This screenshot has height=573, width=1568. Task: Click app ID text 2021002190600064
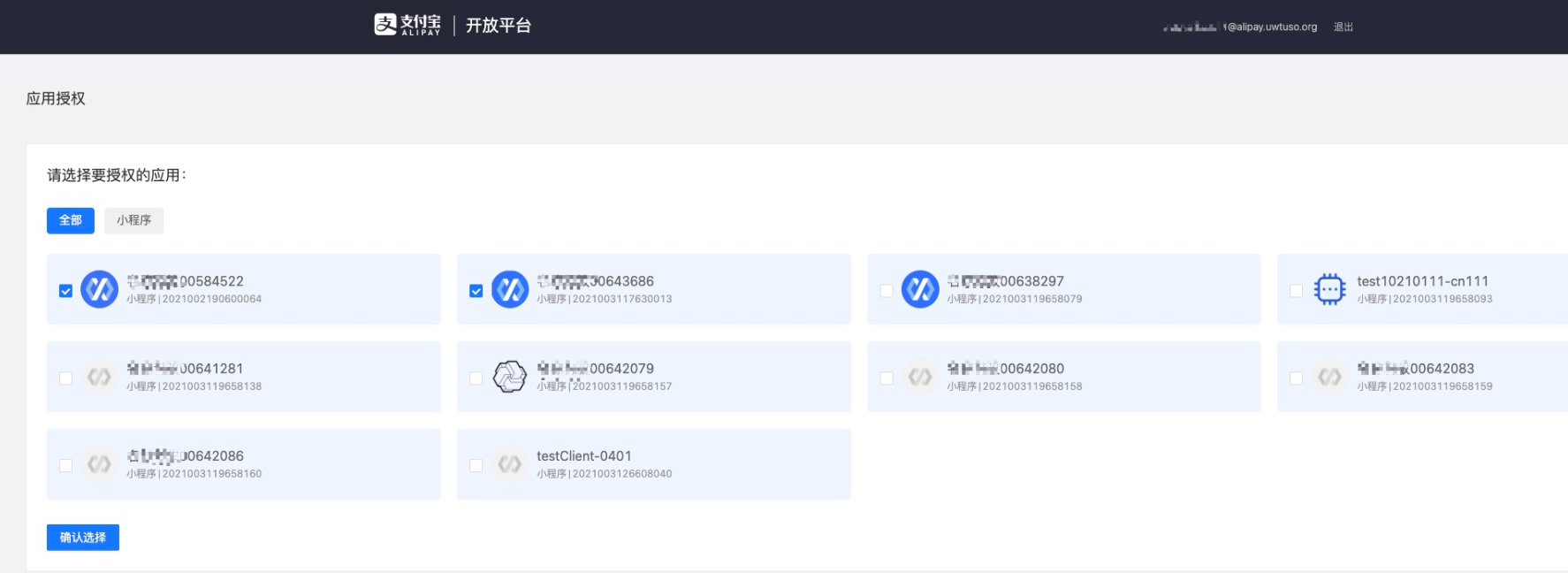coord(212,299)
